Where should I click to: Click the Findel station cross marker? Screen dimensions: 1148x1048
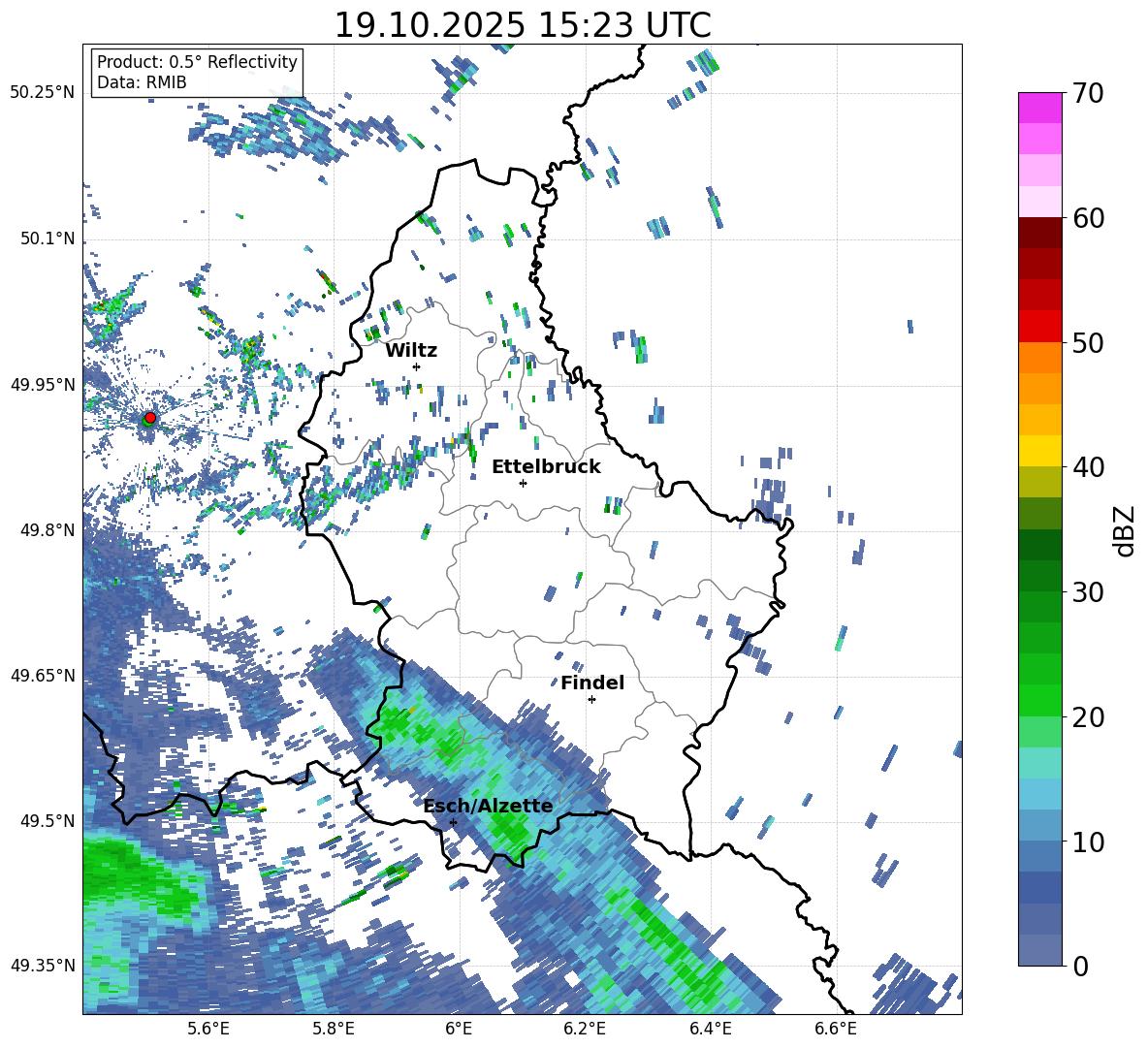591,700
